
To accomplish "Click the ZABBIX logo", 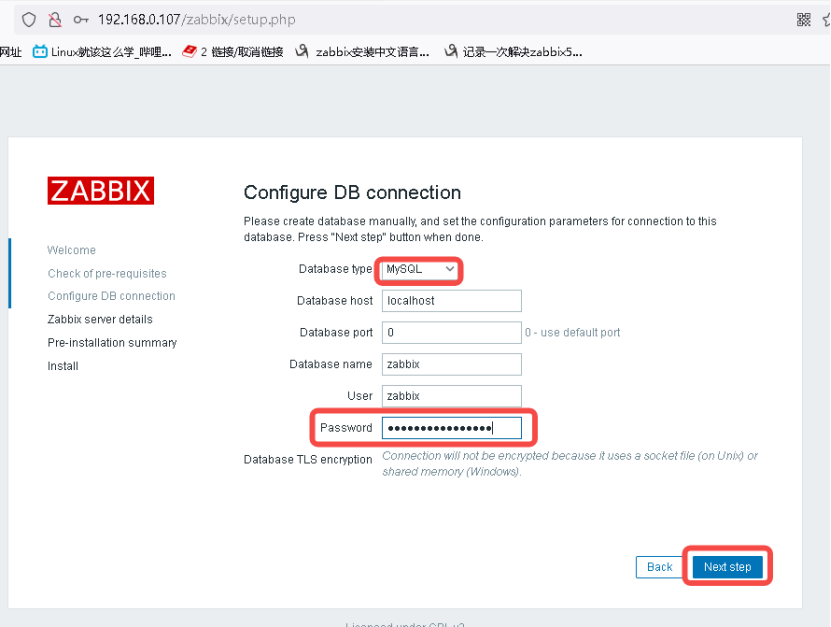I will point(101,191).
